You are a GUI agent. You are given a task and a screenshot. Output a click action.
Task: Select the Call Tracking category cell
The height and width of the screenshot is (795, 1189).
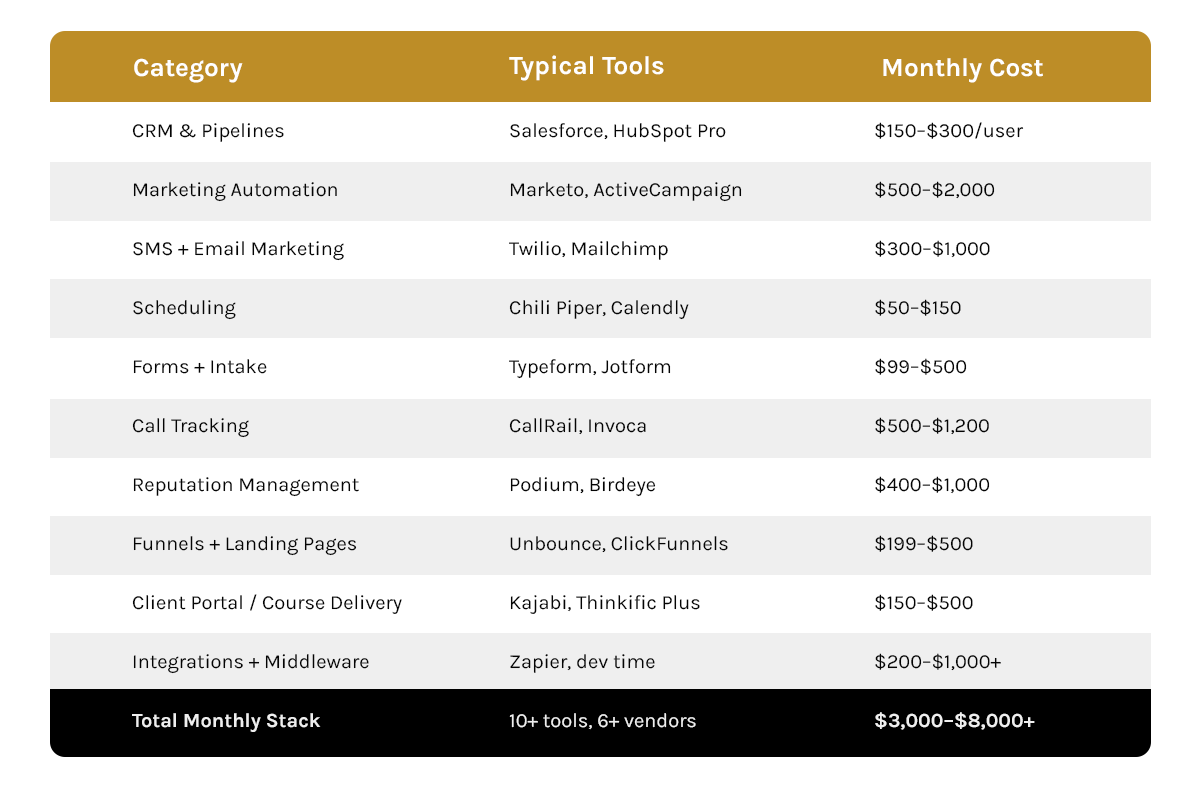190,426
